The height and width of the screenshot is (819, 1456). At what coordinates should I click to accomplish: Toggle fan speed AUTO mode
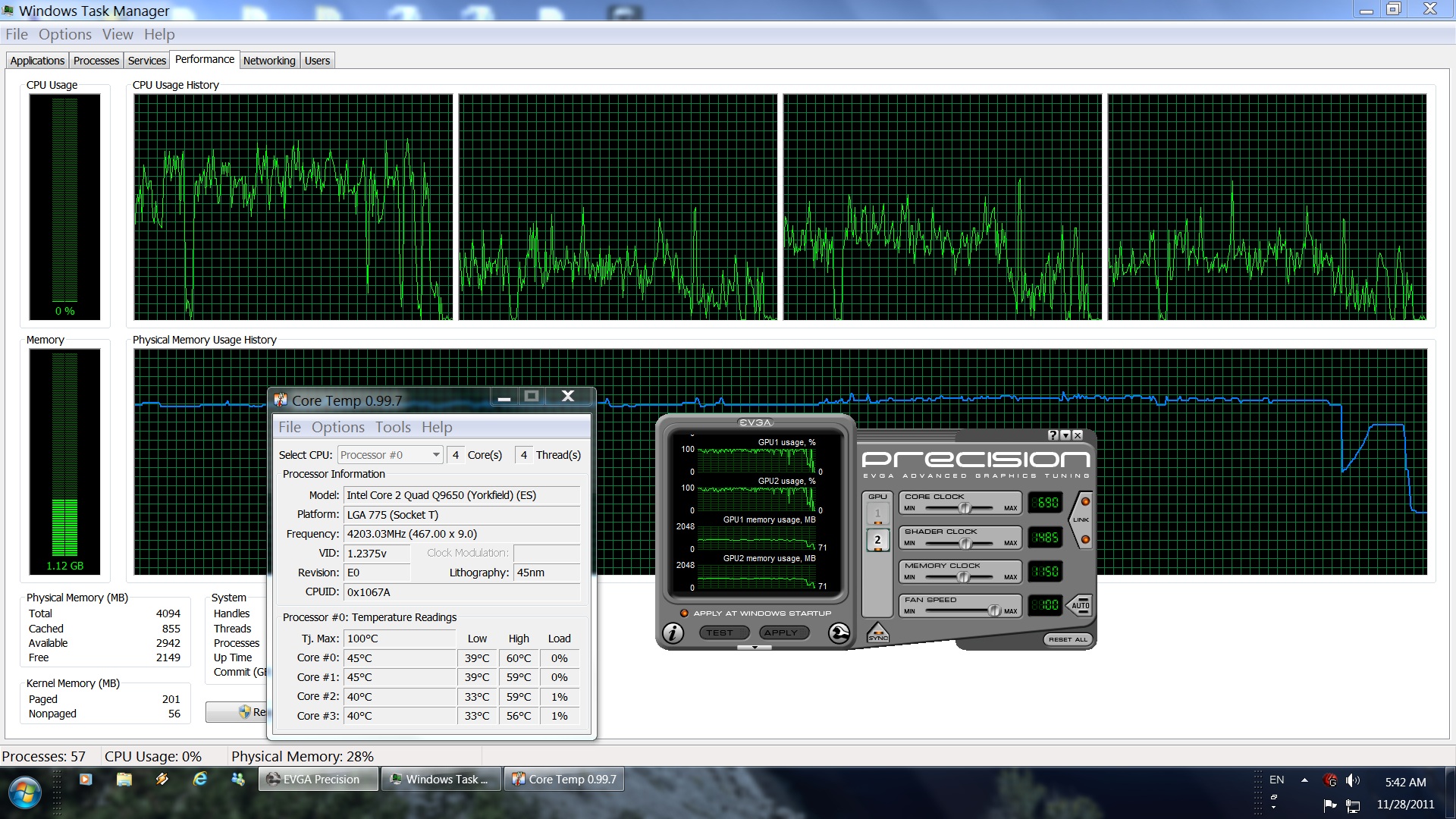pyautogui.click(x=1080, y=605)
